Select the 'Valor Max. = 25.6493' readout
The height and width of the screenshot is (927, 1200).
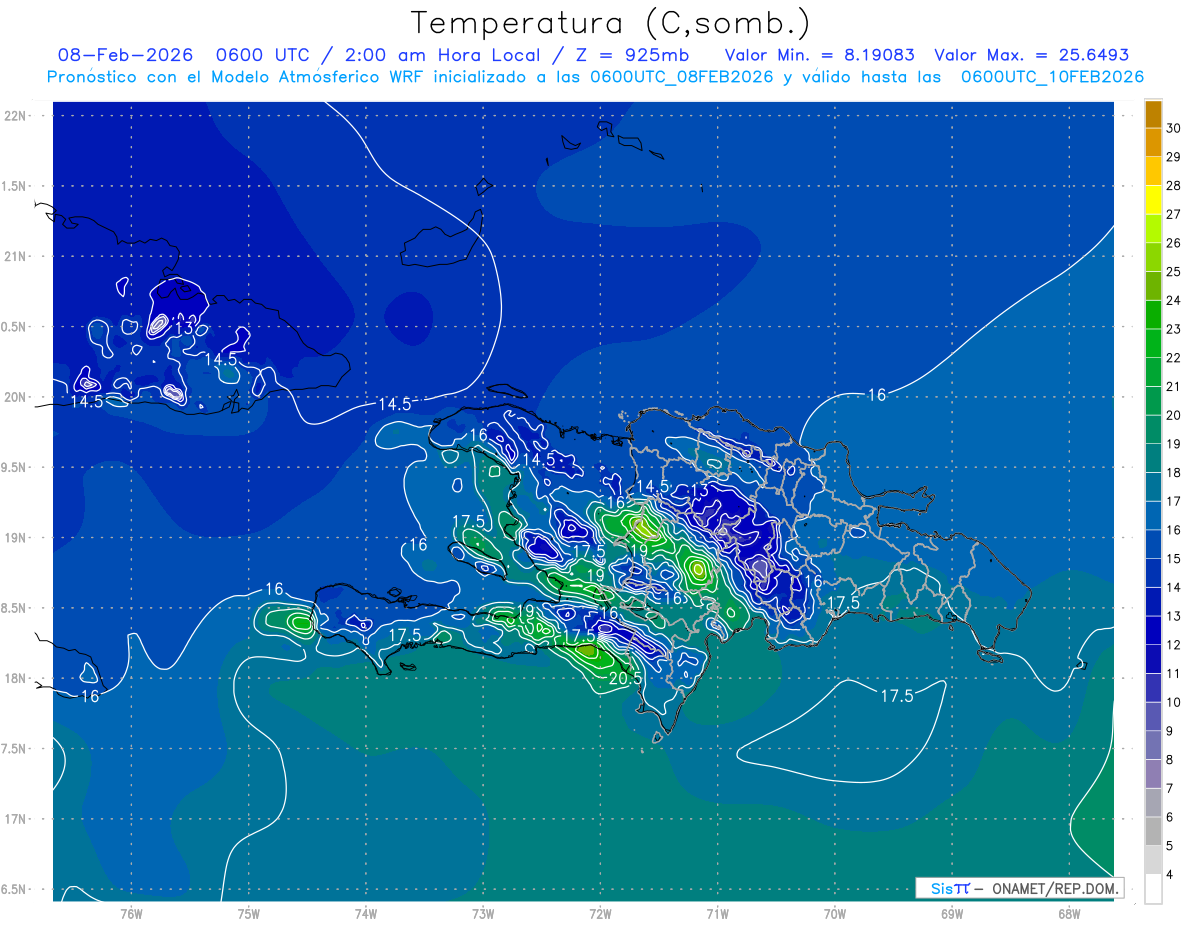1031,56
